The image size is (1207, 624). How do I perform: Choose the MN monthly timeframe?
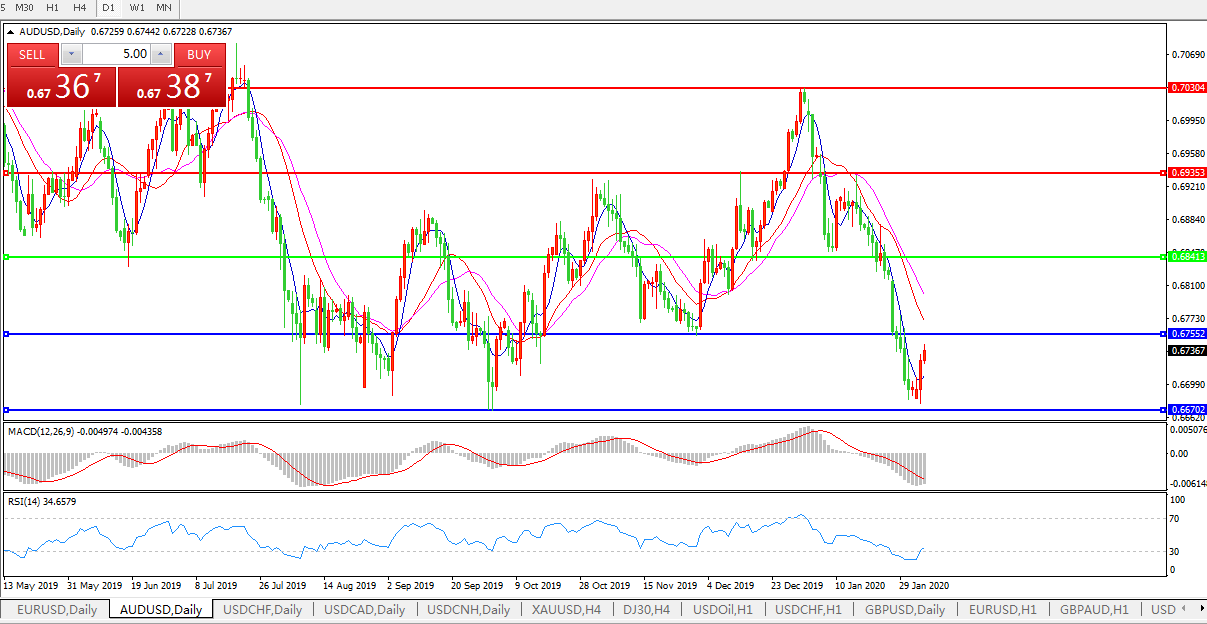pos(164,7)
